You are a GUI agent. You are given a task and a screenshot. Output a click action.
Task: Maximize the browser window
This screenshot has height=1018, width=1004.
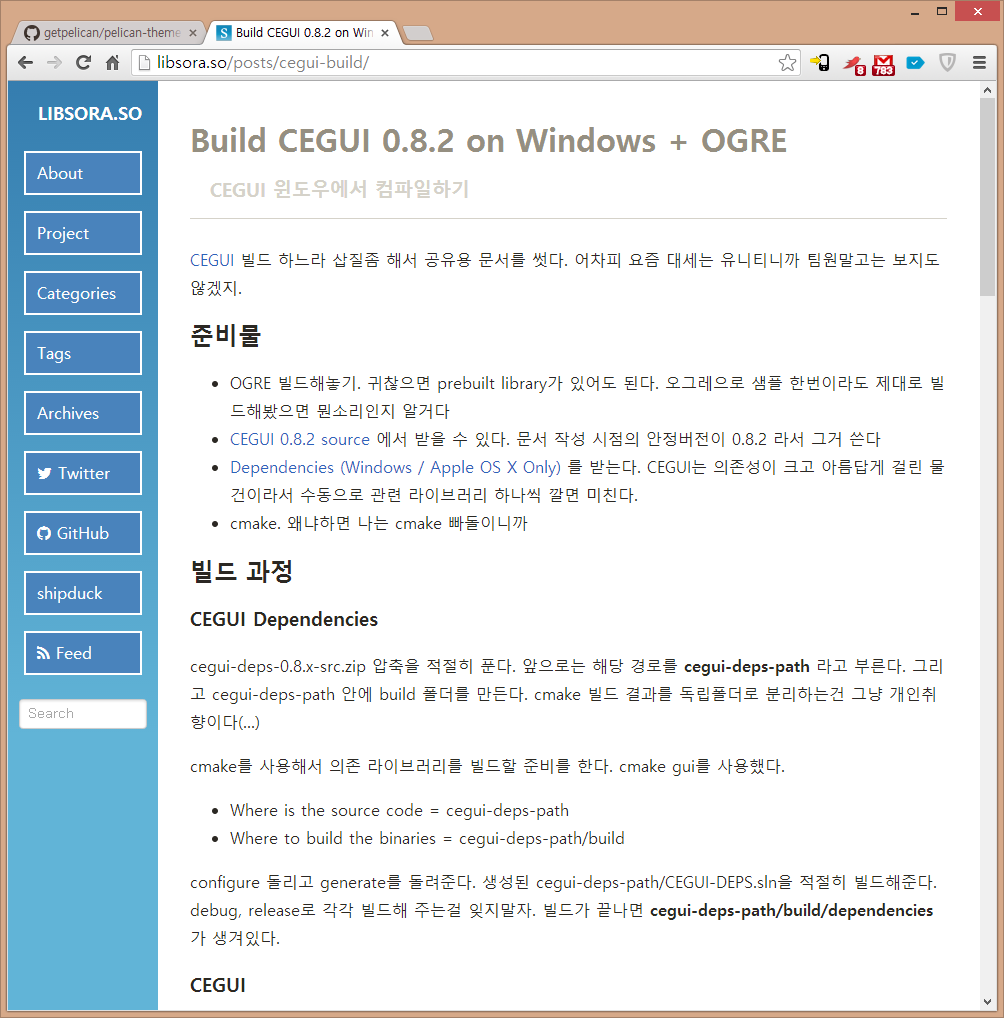942,12
